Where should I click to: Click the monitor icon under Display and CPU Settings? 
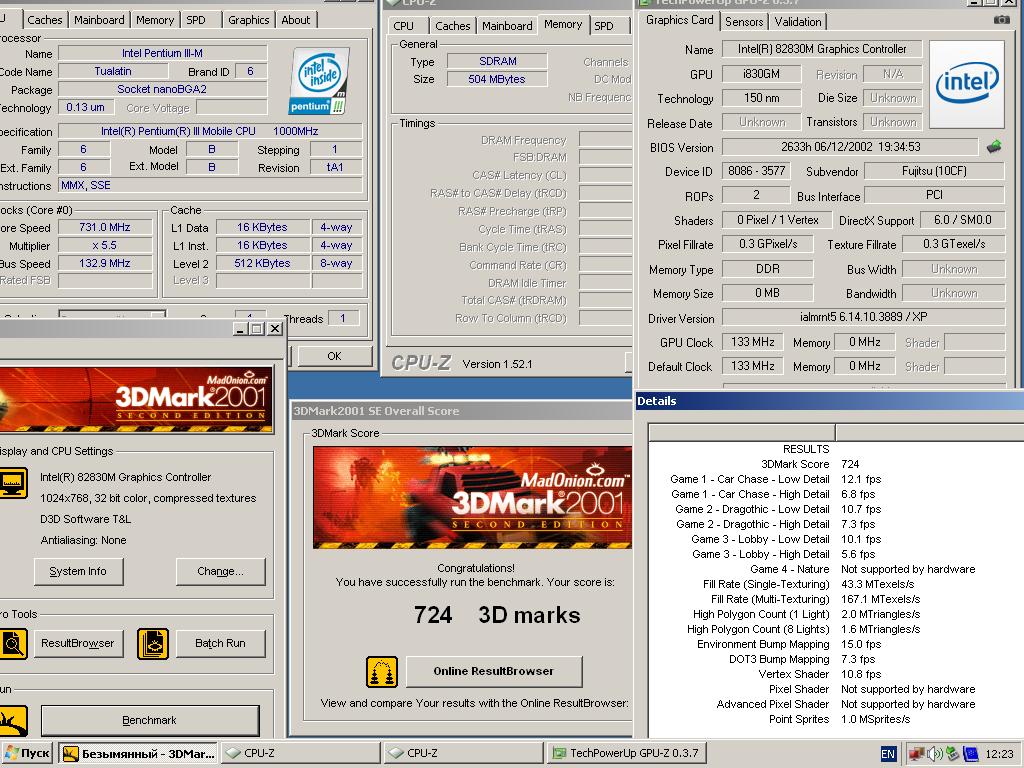(x=12, y=483)
